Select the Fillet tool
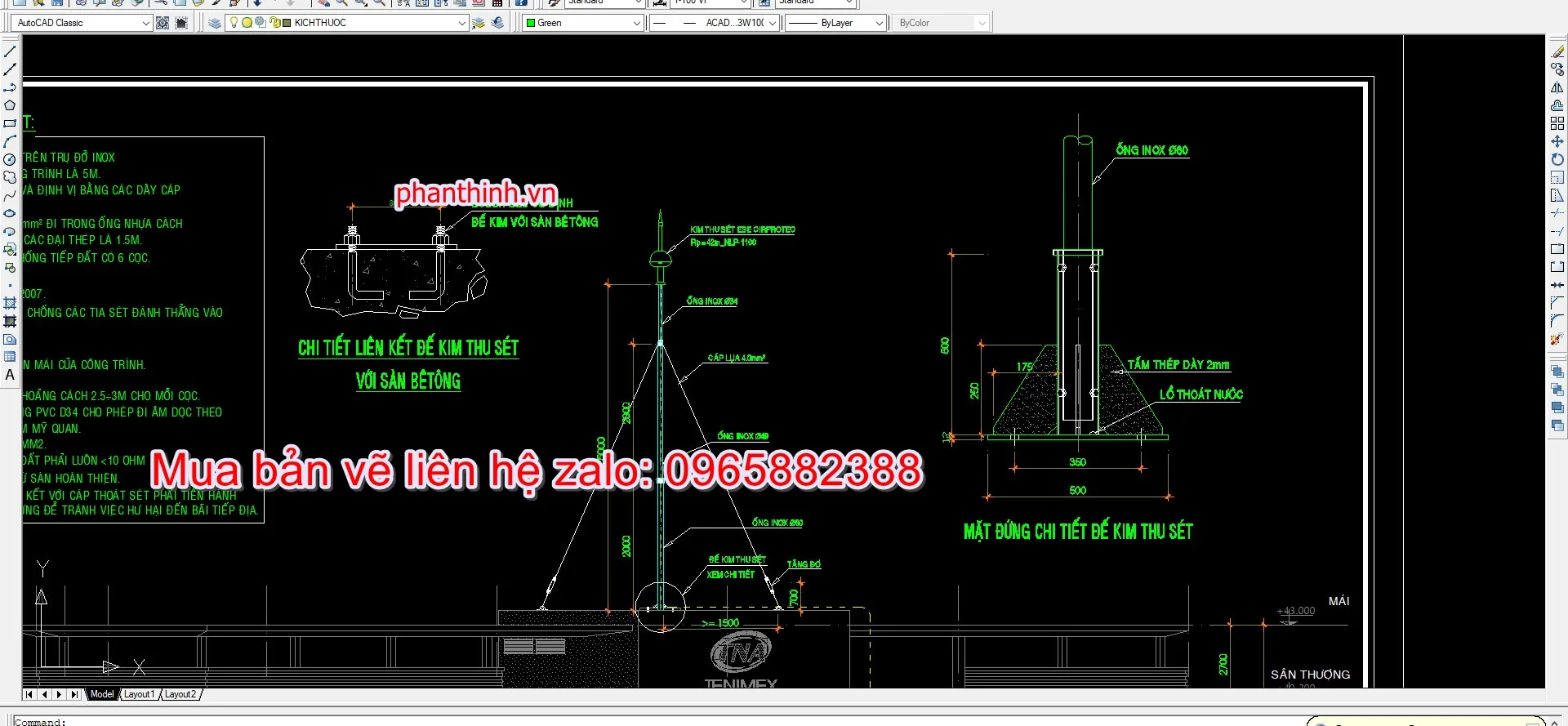 [1557, 321]
